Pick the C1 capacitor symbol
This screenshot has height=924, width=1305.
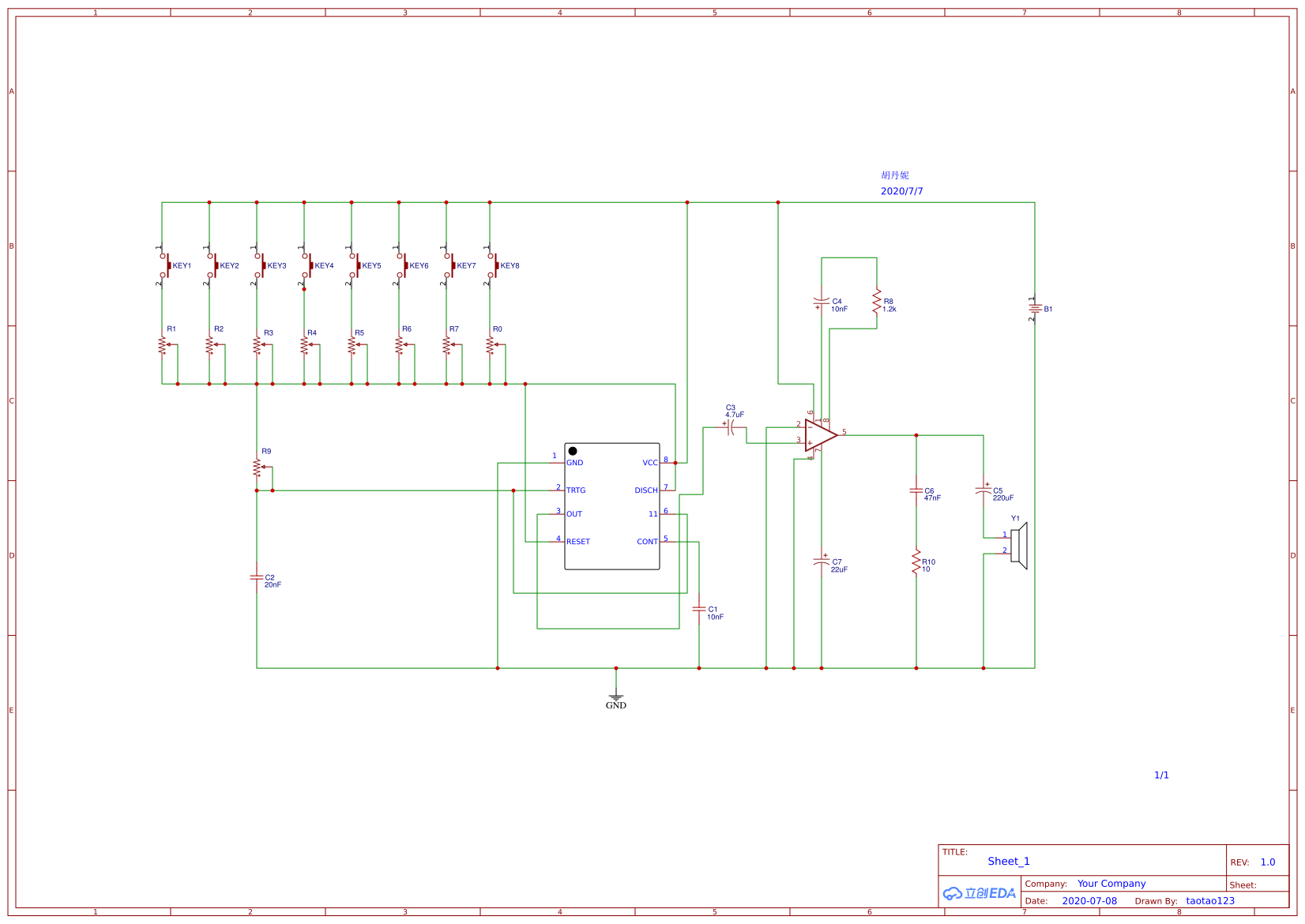click(x=699, y=609)
